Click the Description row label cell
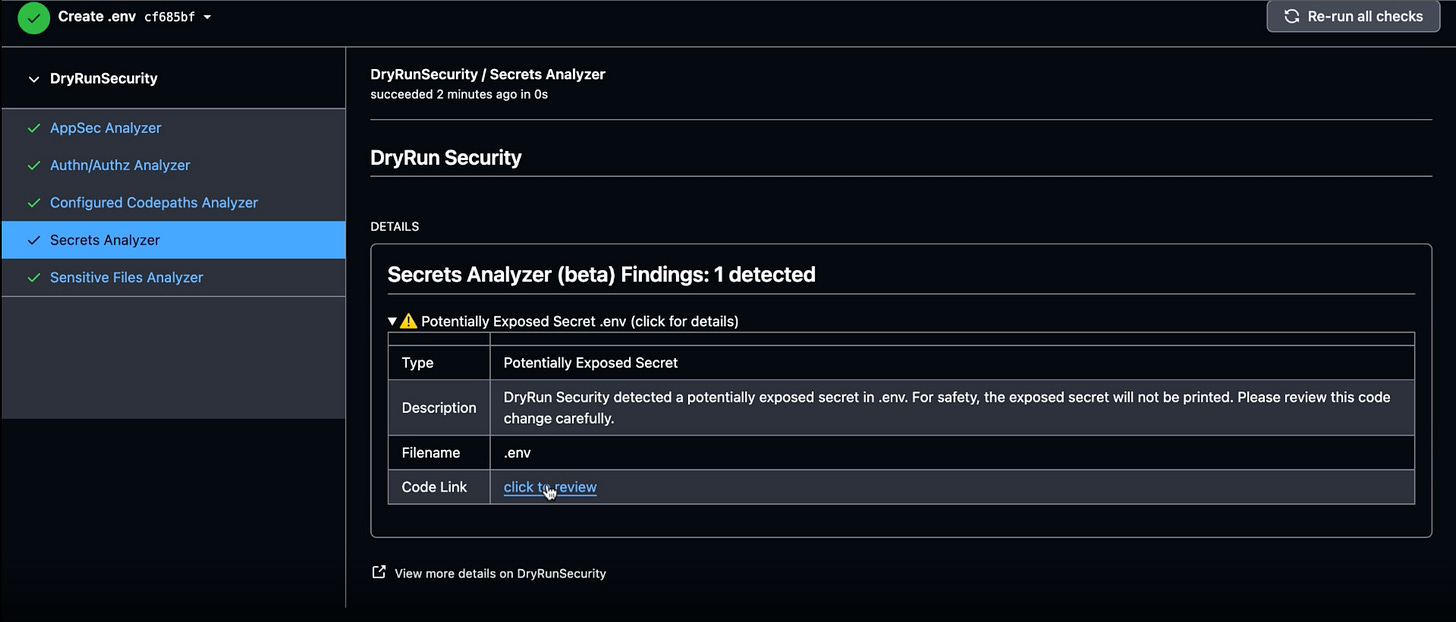Viewport: 1456px width, 622px height. point(439,408)
